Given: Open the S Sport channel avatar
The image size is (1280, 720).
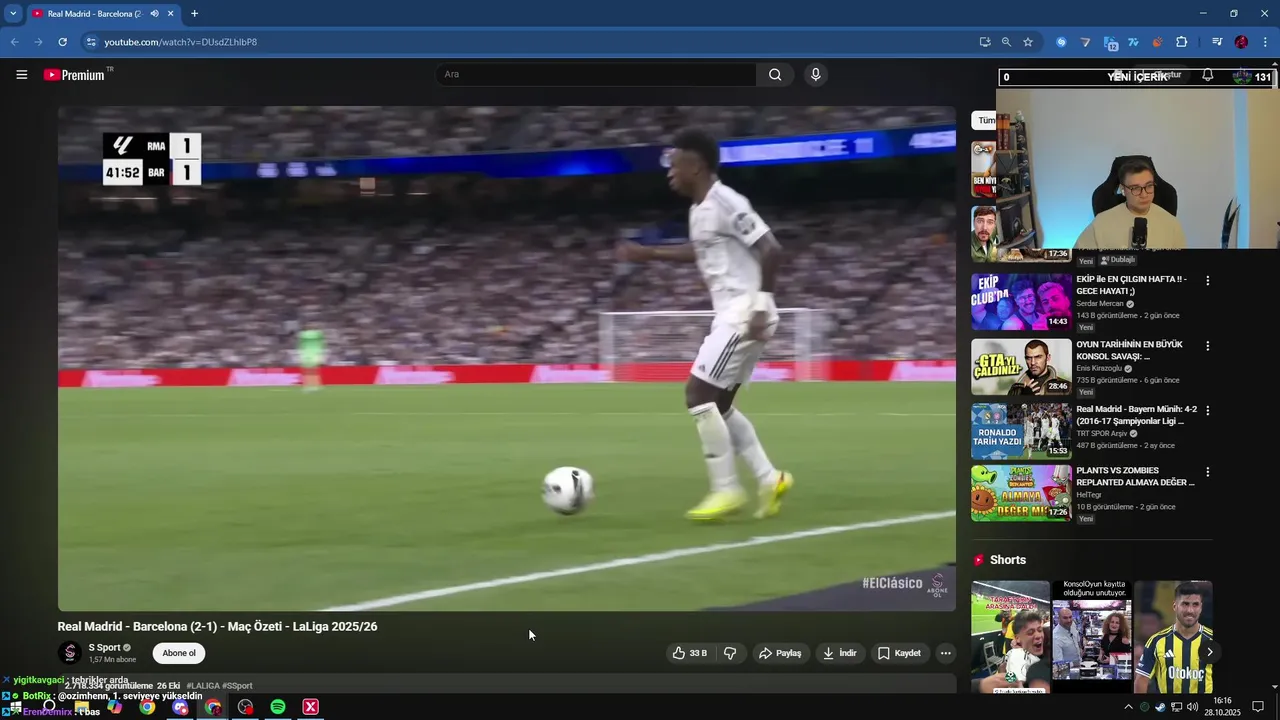Looking at the screenshot, I should [x=69, y=653].
